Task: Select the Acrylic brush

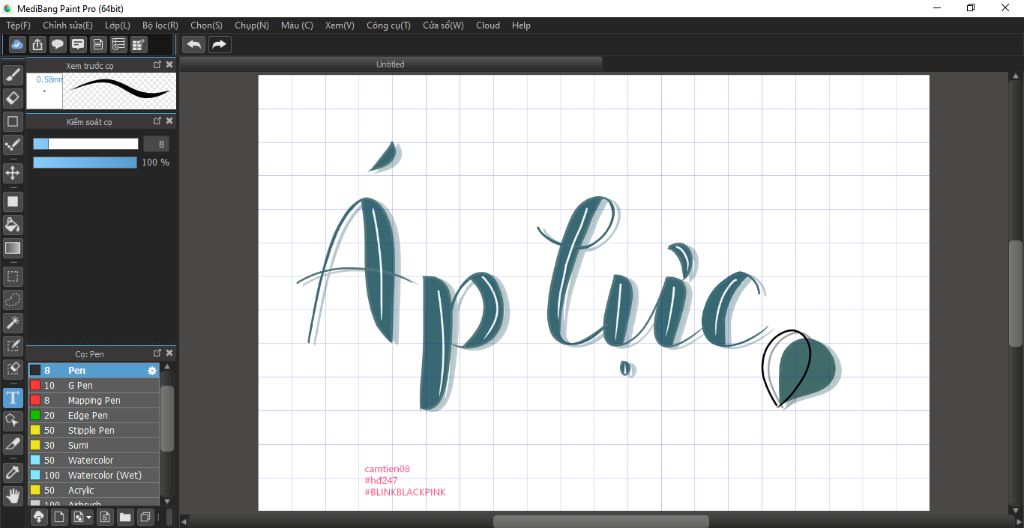Action: point(94,490)
